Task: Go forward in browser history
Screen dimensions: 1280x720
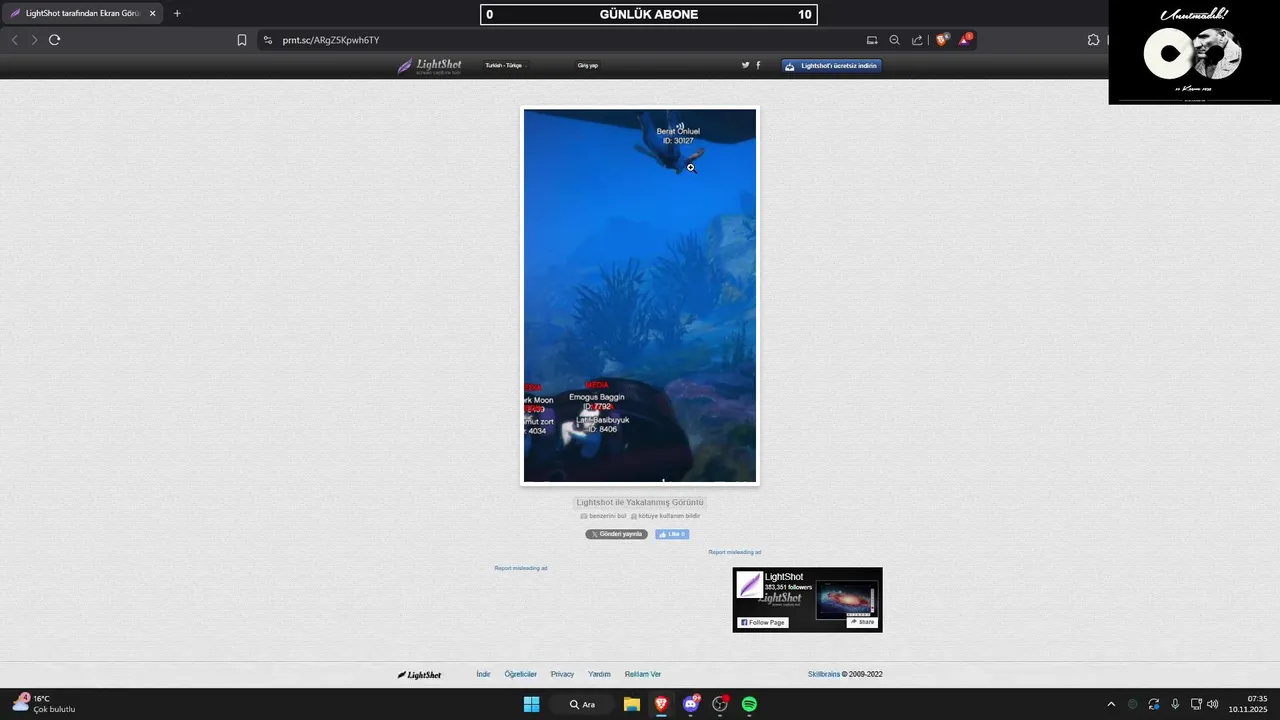Action: (x=34, y=40)
